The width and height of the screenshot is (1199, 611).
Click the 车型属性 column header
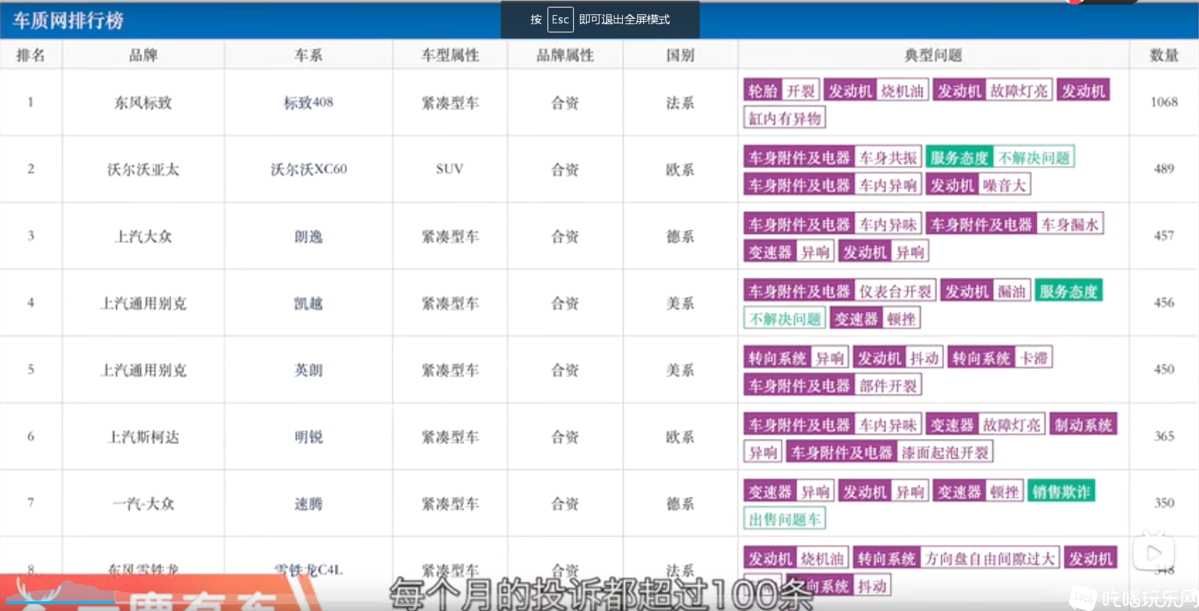450,55
